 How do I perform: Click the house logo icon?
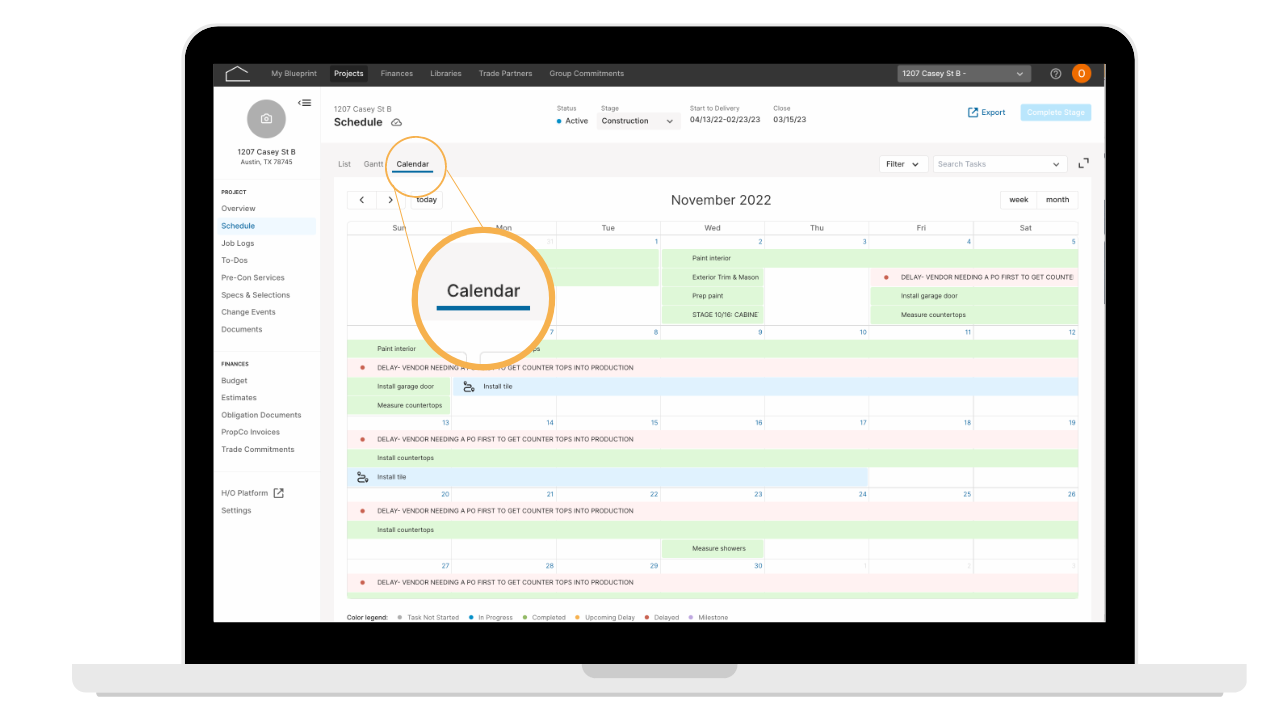[x=237, y=74]
